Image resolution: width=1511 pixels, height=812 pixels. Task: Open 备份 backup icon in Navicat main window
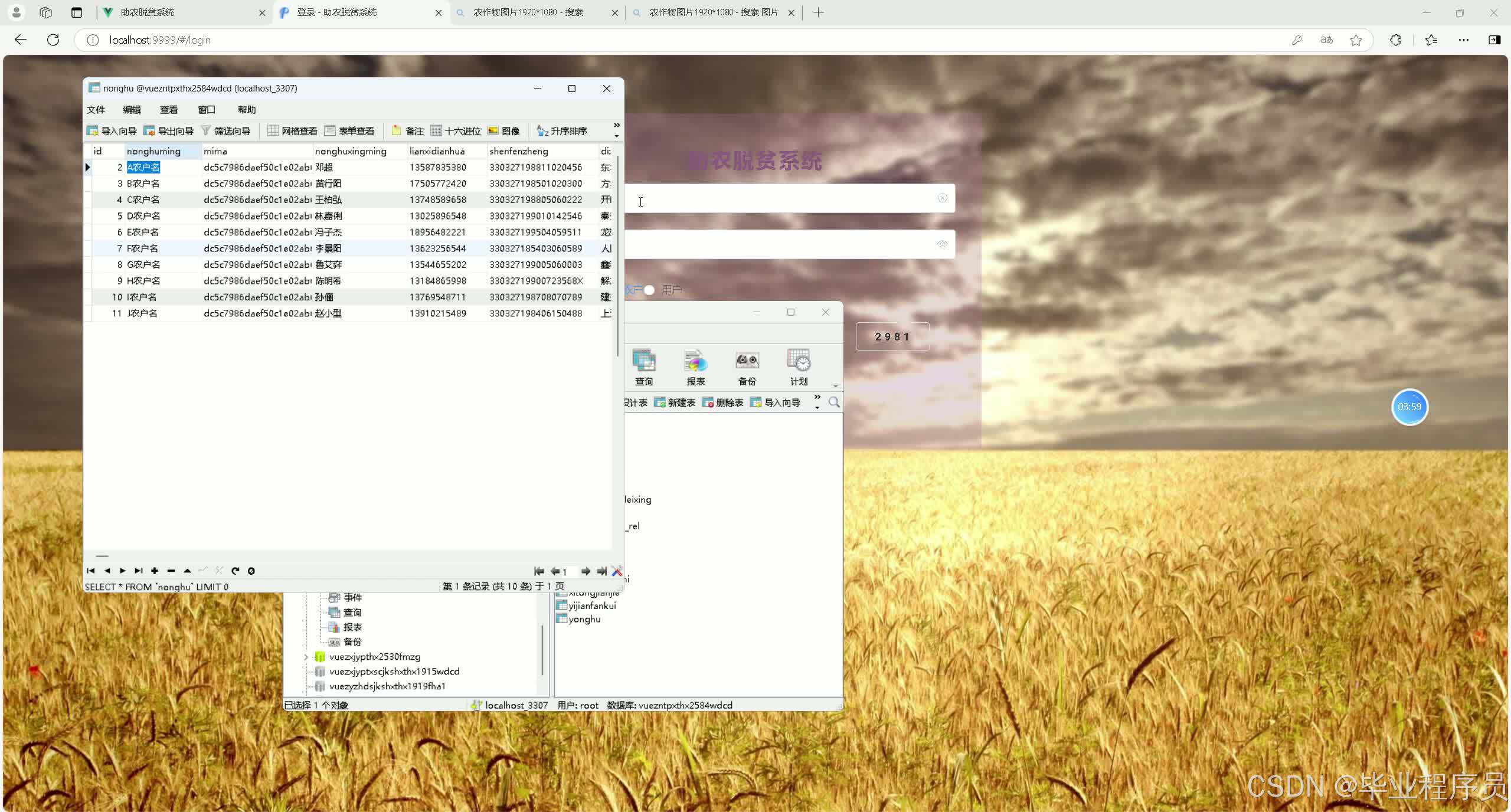click(747, 367)
